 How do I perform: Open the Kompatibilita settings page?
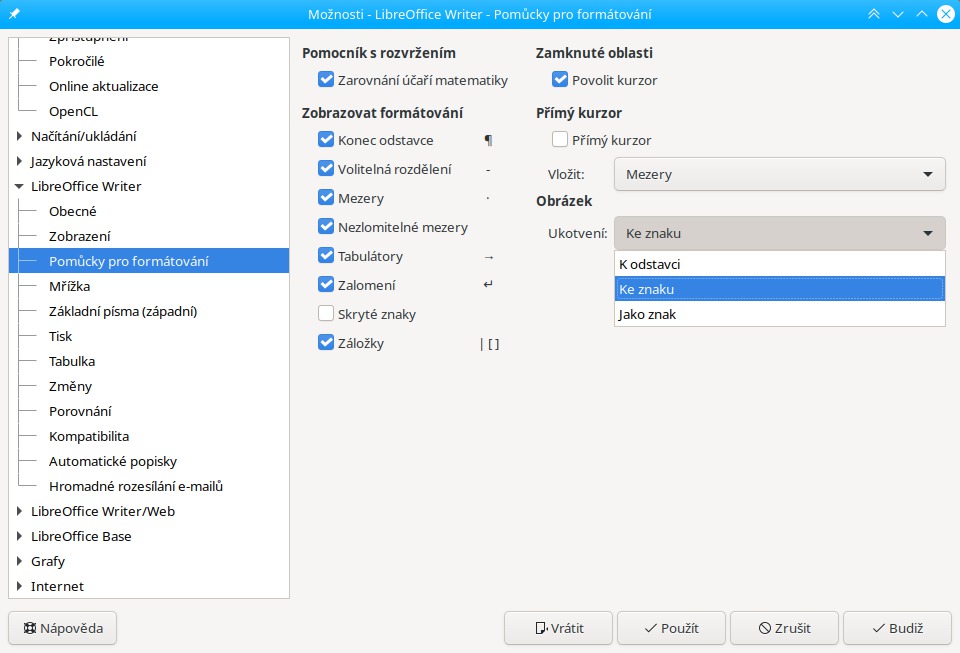89,436
